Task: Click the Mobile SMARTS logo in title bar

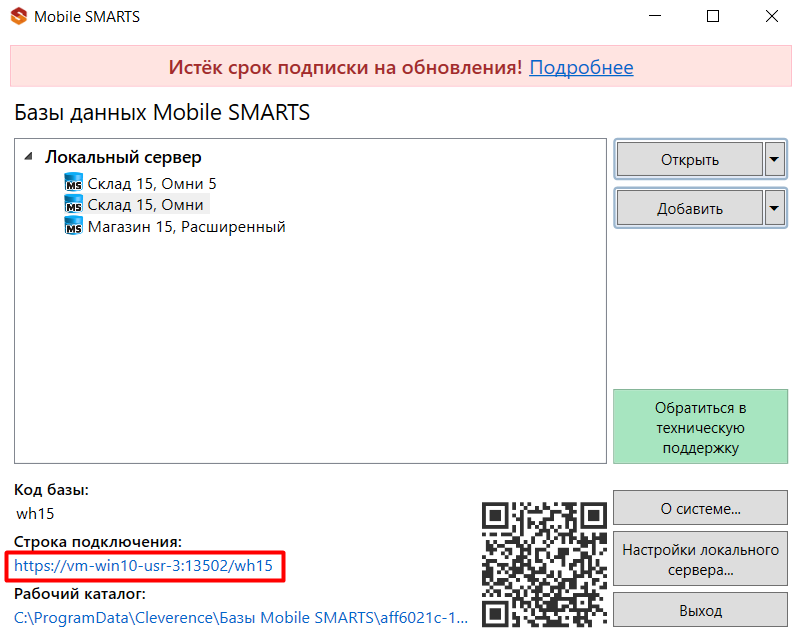Action: point(18,16)
